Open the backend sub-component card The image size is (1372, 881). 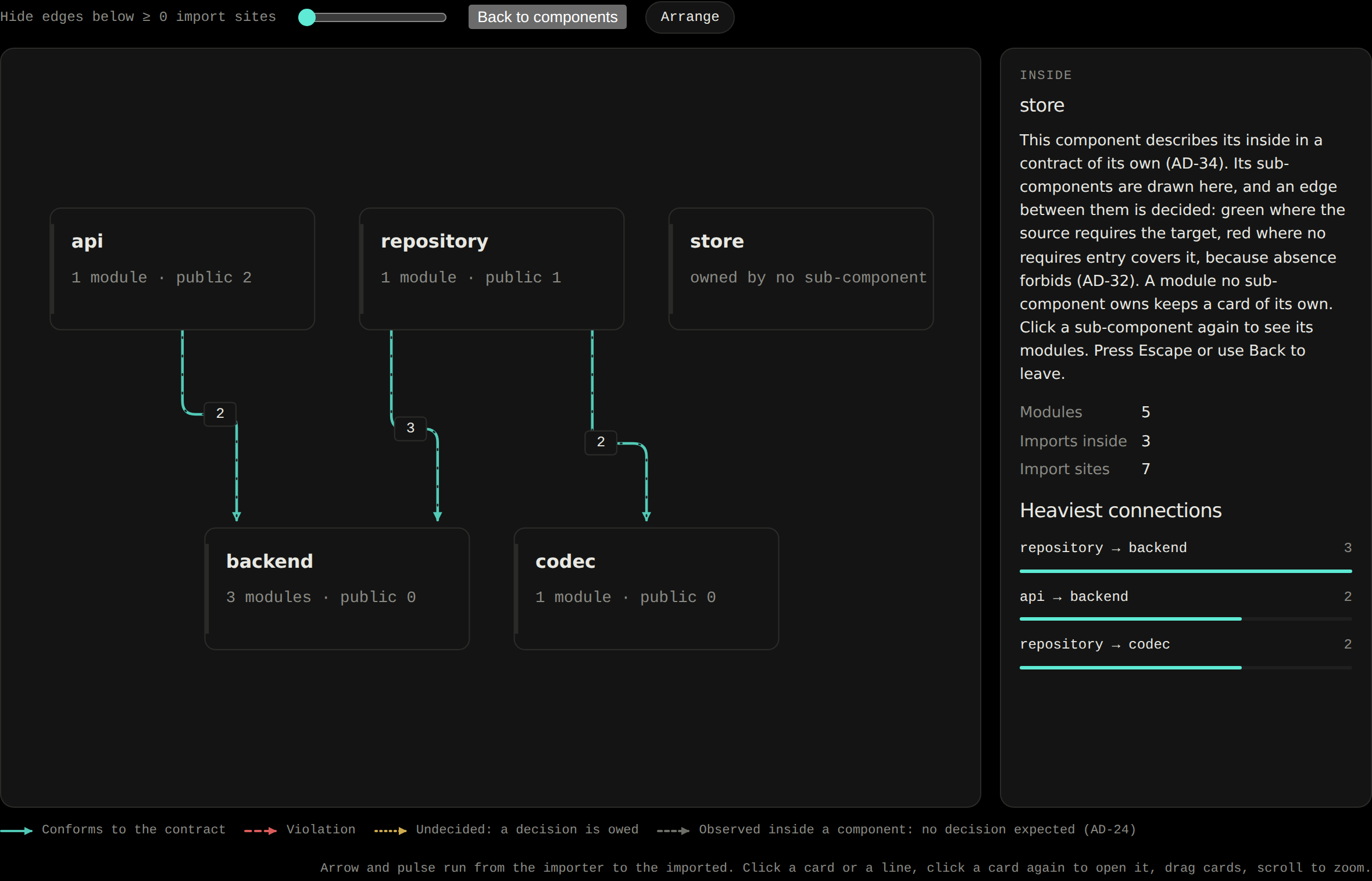click(x=337, y=589)
